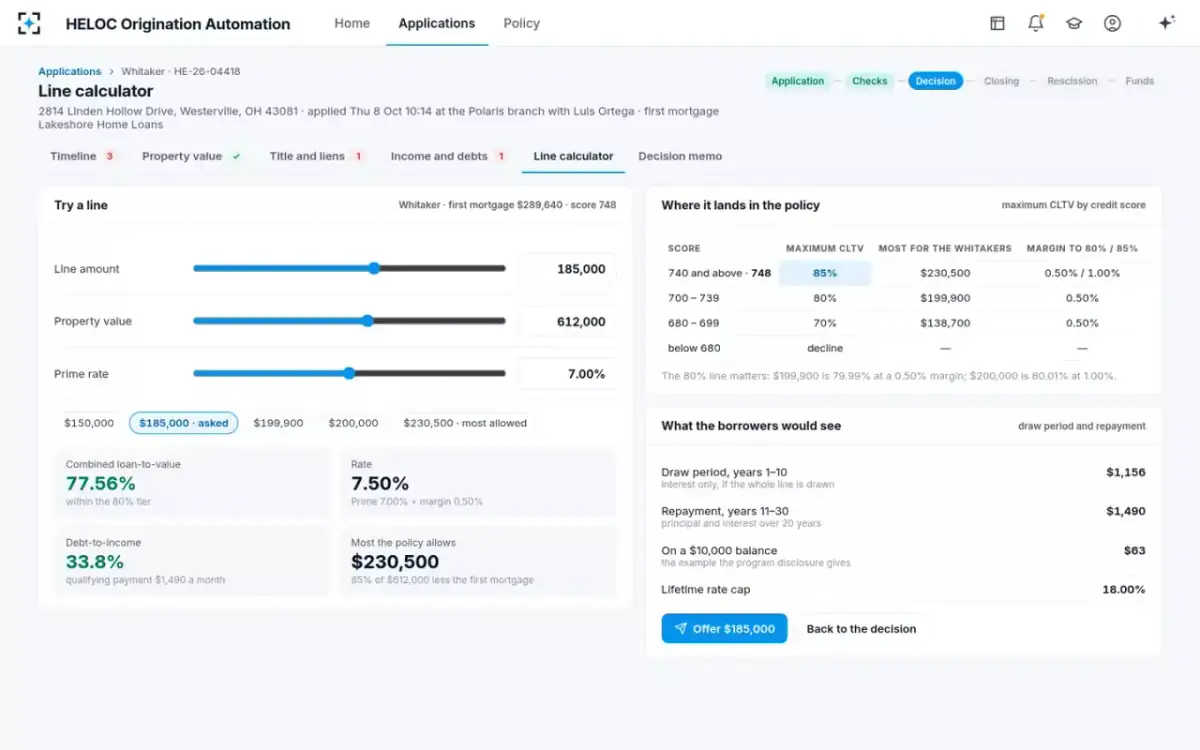The image size is (1200, 750).
Task: Click the Decision stage pill
Action: (935, 81)
